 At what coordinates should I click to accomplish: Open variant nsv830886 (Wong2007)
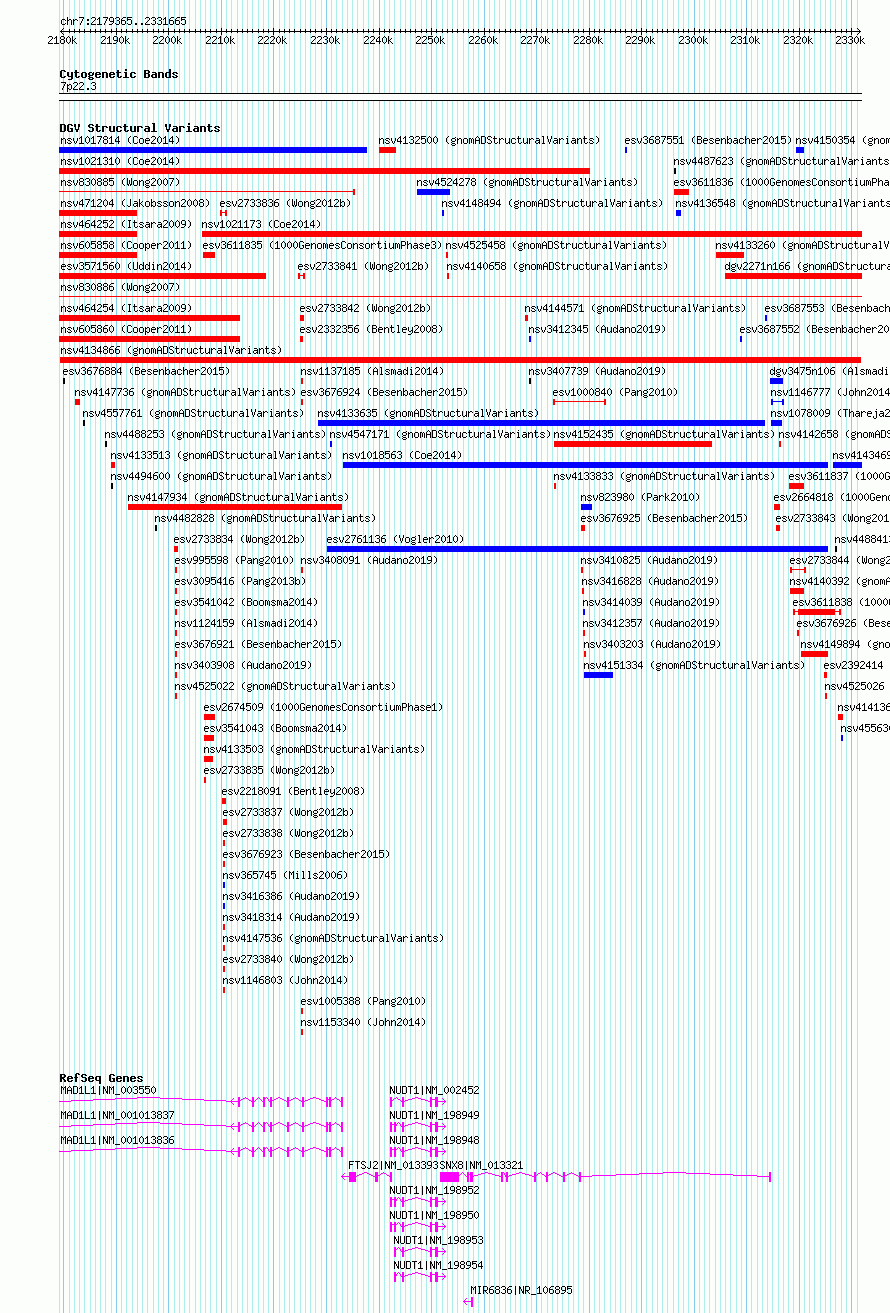120,287
